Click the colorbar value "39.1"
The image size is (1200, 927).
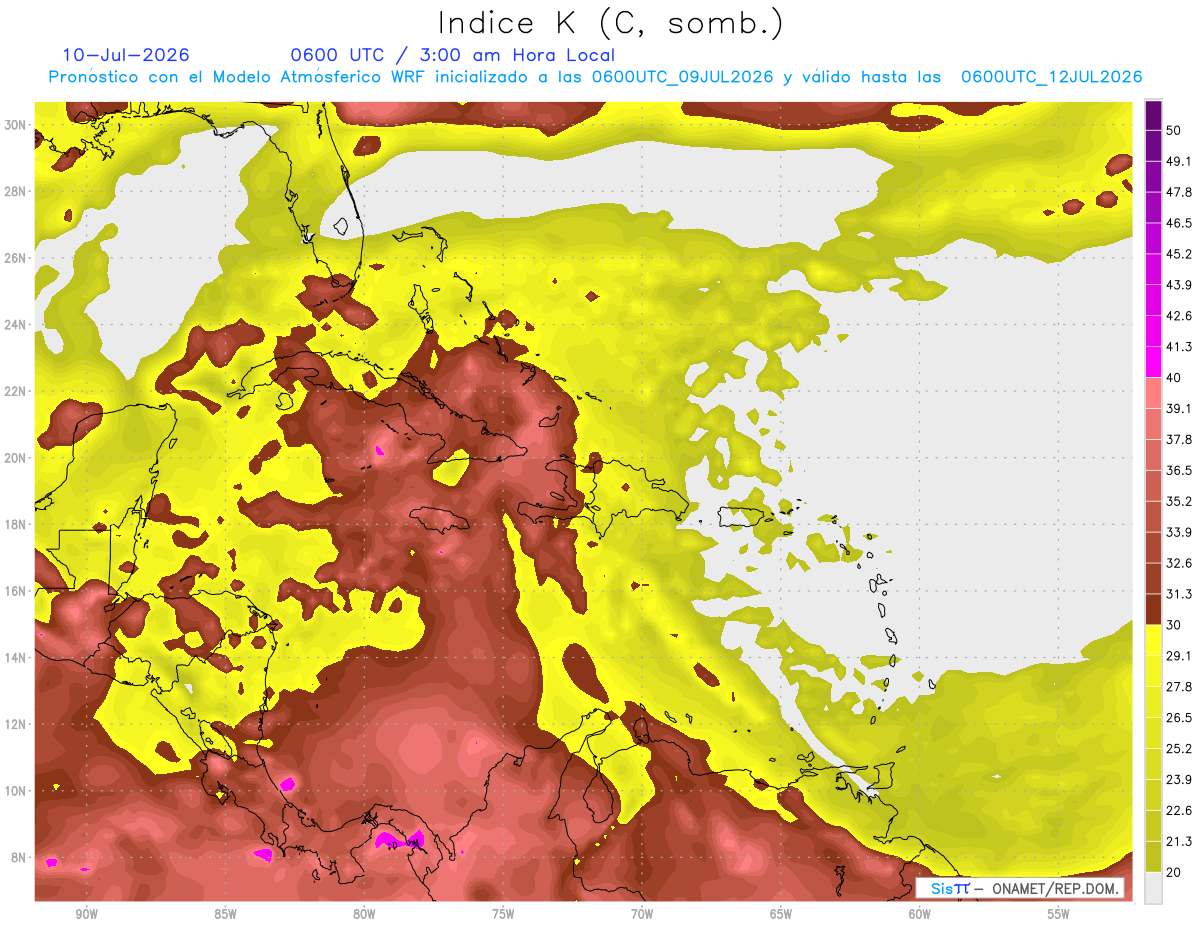point(1180,409)
